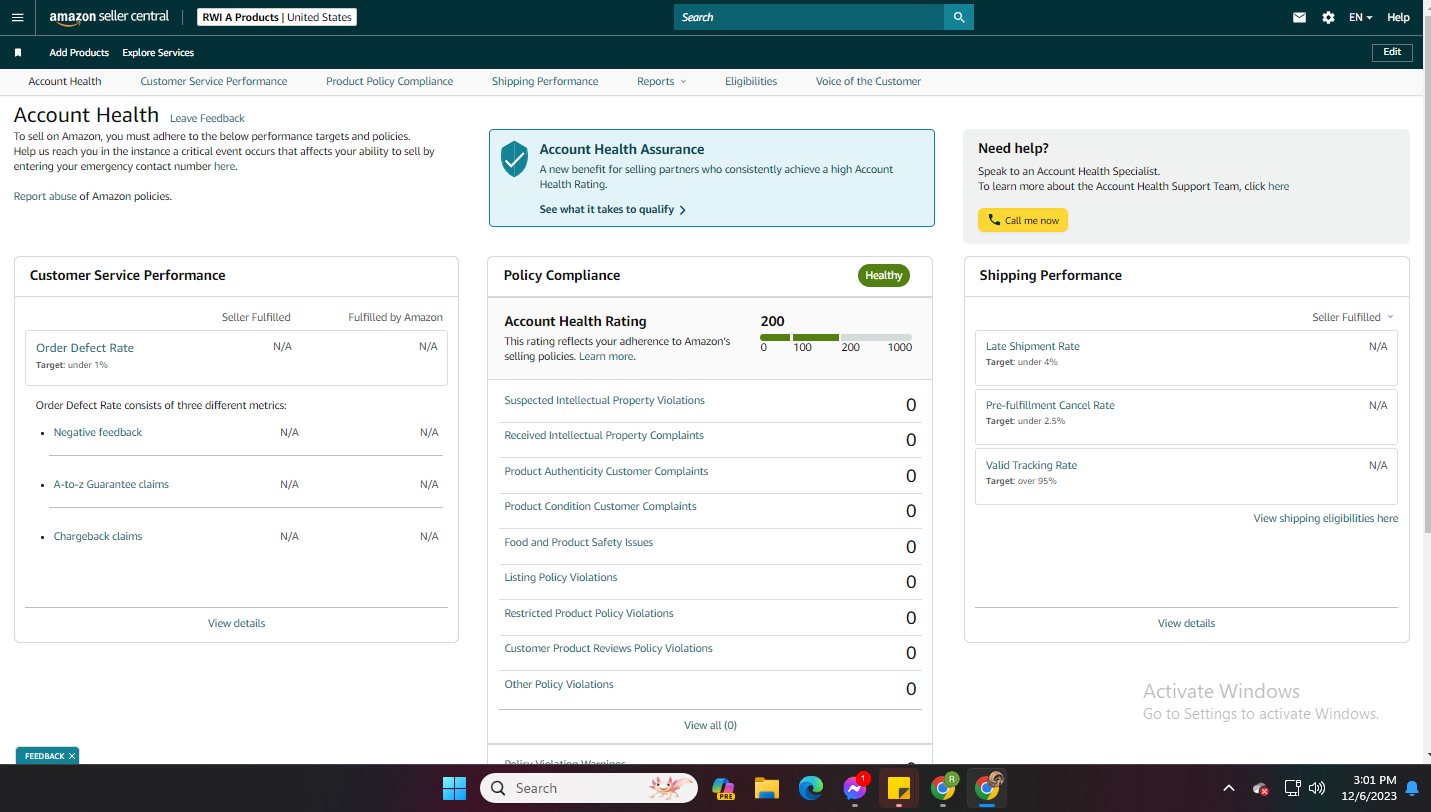Open the Seller Fulfilled dropdown in Shipping Performance
The image size is (1431, 812).
[1352, 317]
